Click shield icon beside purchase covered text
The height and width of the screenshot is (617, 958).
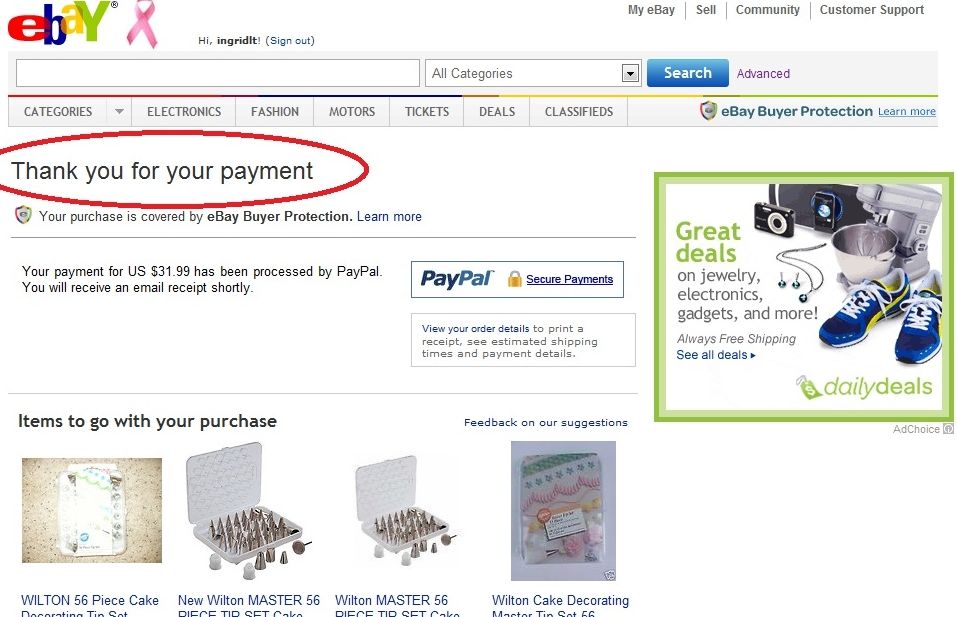(23, 215)
